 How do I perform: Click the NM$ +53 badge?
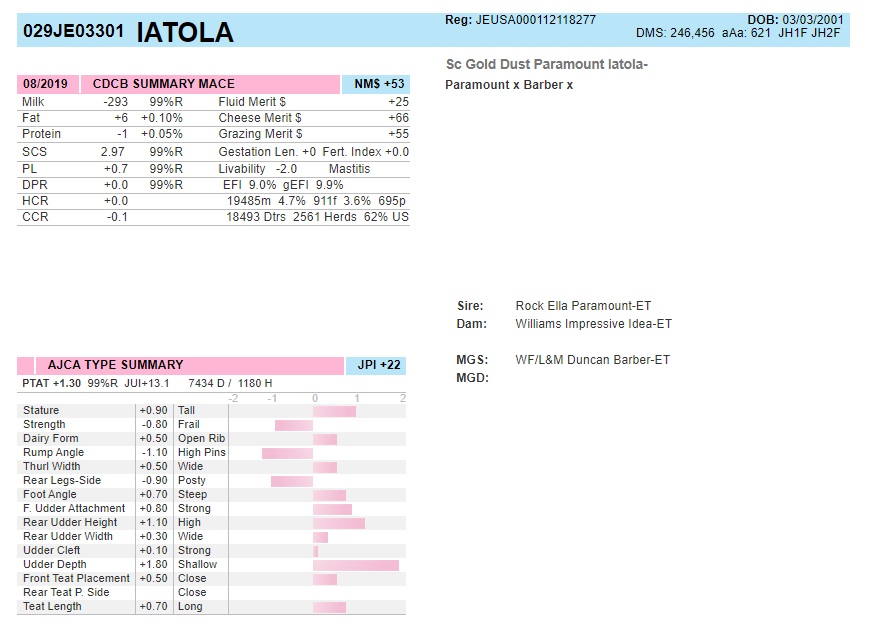378,84
